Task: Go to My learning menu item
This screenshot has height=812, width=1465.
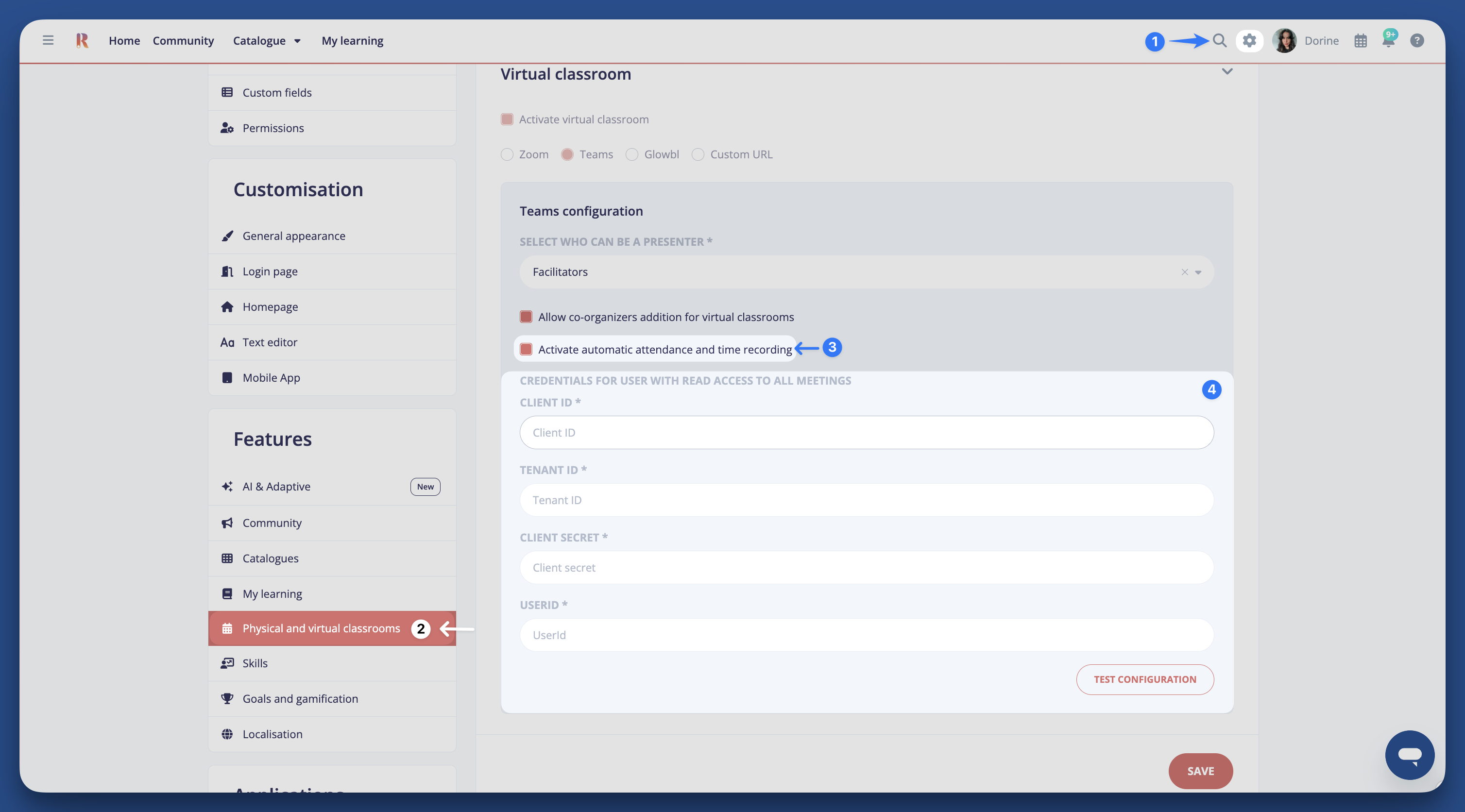Action: click(352, 40)
